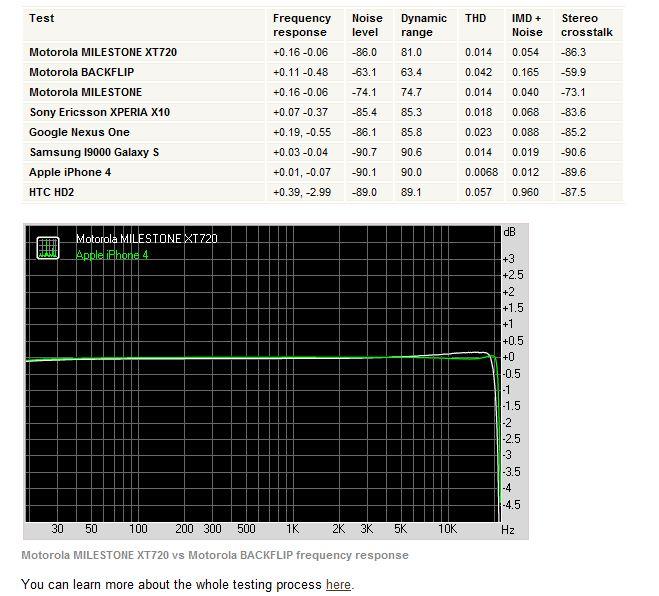659x596 pixels.
Task: Click the 'here' testing process link
Action: coord(338,585)
